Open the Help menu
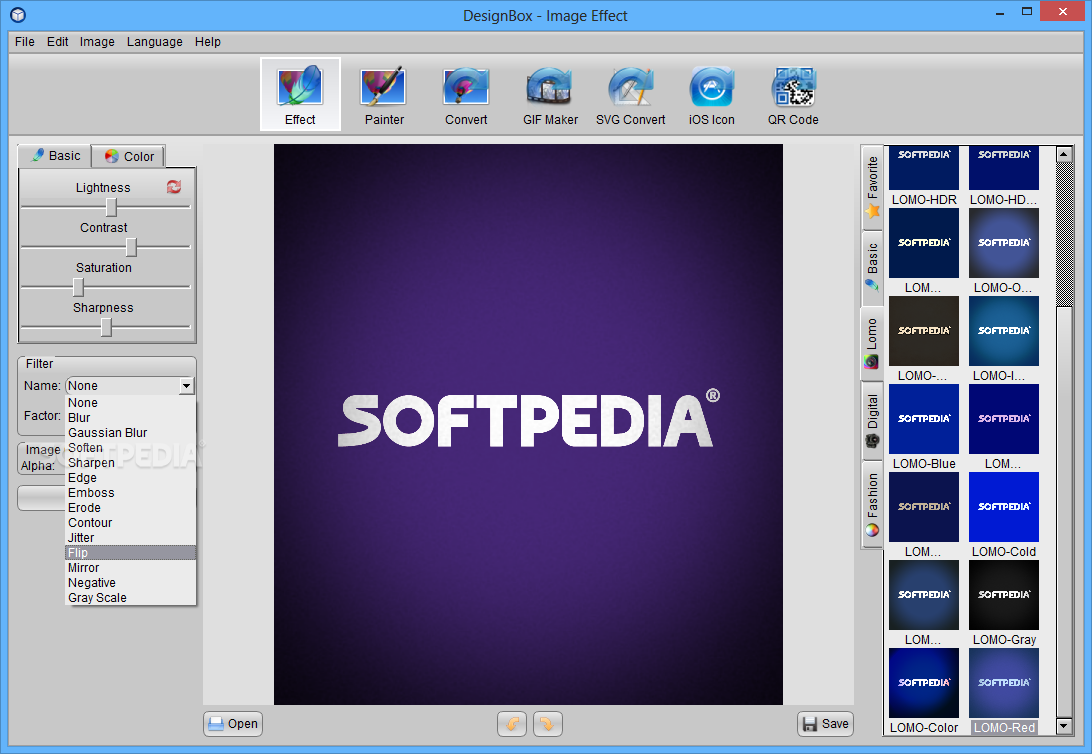1092x754 pixels. pyautogui.click(x=208, y=42)
